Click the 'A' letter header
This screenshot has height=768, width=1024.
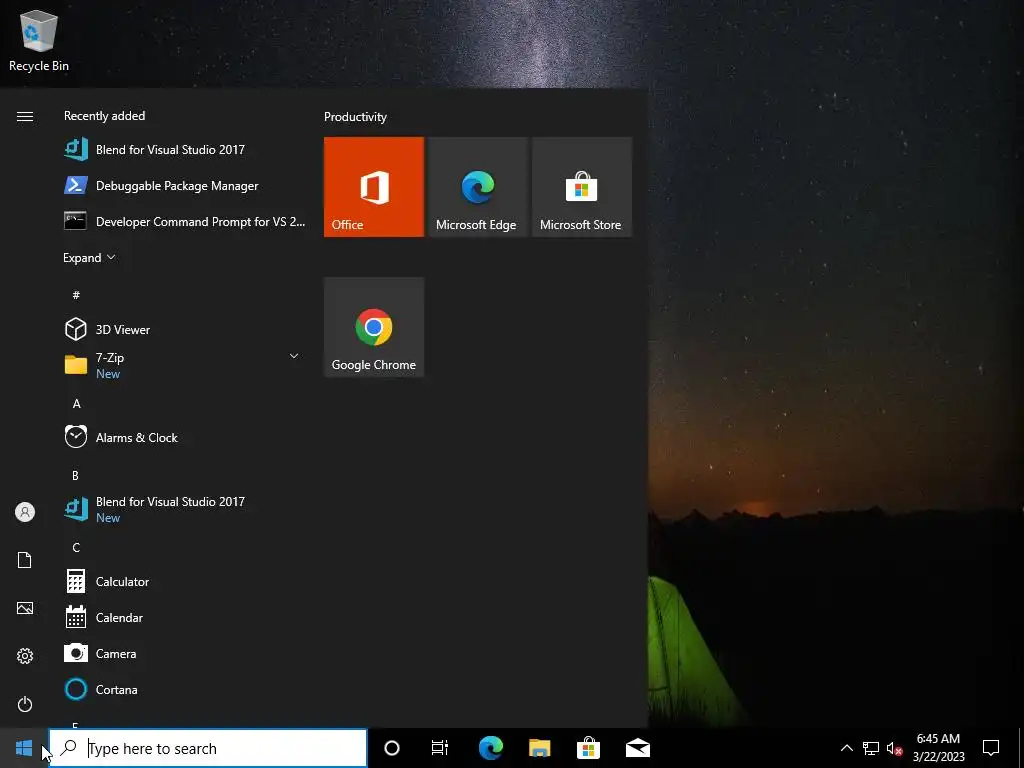(76, 404)
